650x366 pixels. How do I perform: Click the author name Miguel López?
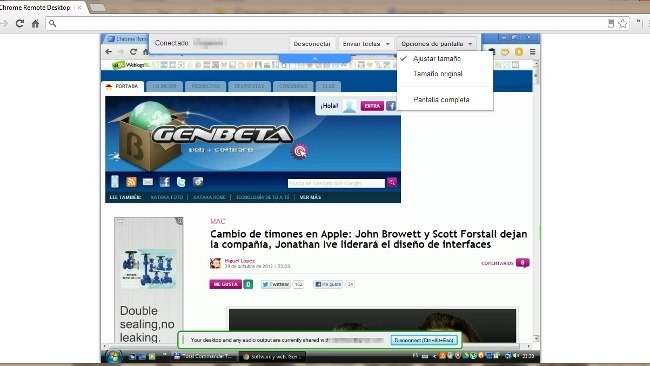coord(240,261)
